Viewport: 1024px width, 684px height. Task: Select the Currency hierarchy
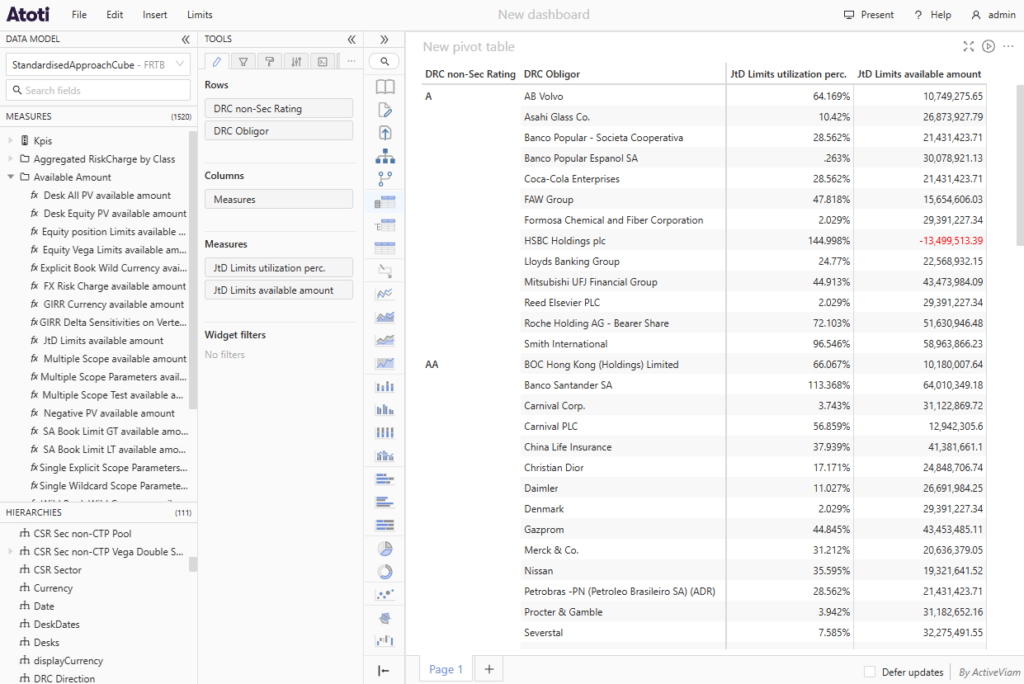coord(53,588)
